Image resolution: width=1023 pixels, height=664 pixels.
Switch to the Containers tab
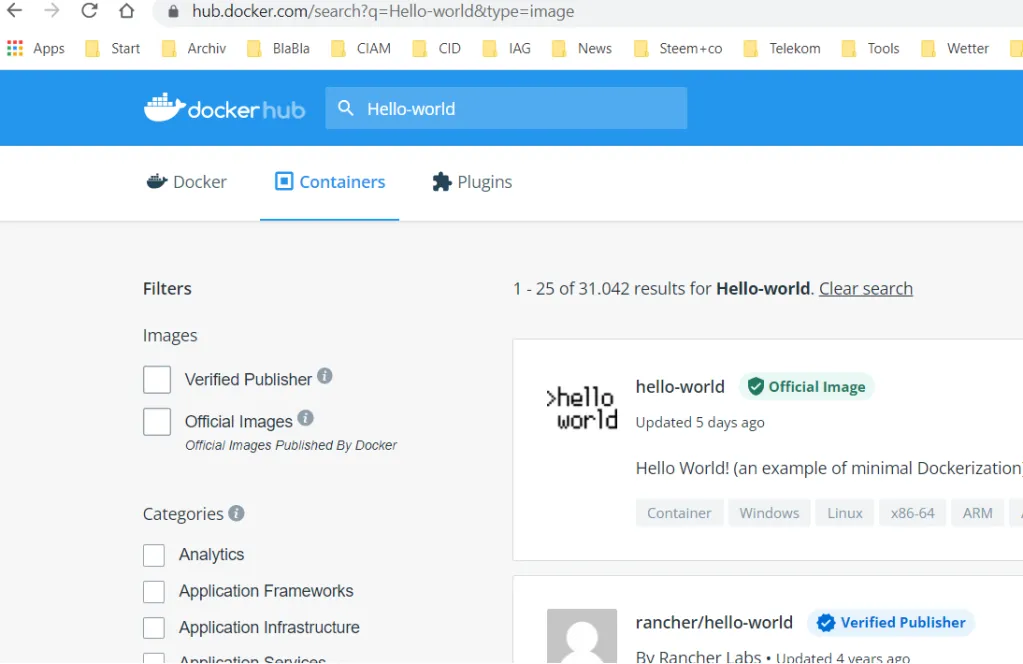pyautogui.click(x=329, y=182)
